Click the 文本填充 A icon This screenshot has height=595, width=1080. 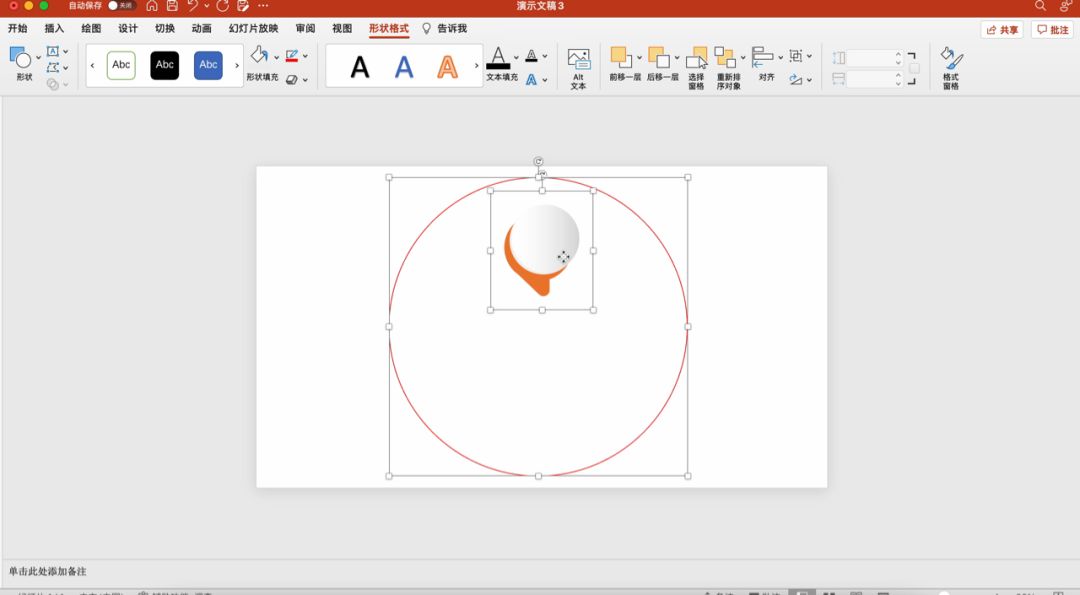click(x=499, y=58)
